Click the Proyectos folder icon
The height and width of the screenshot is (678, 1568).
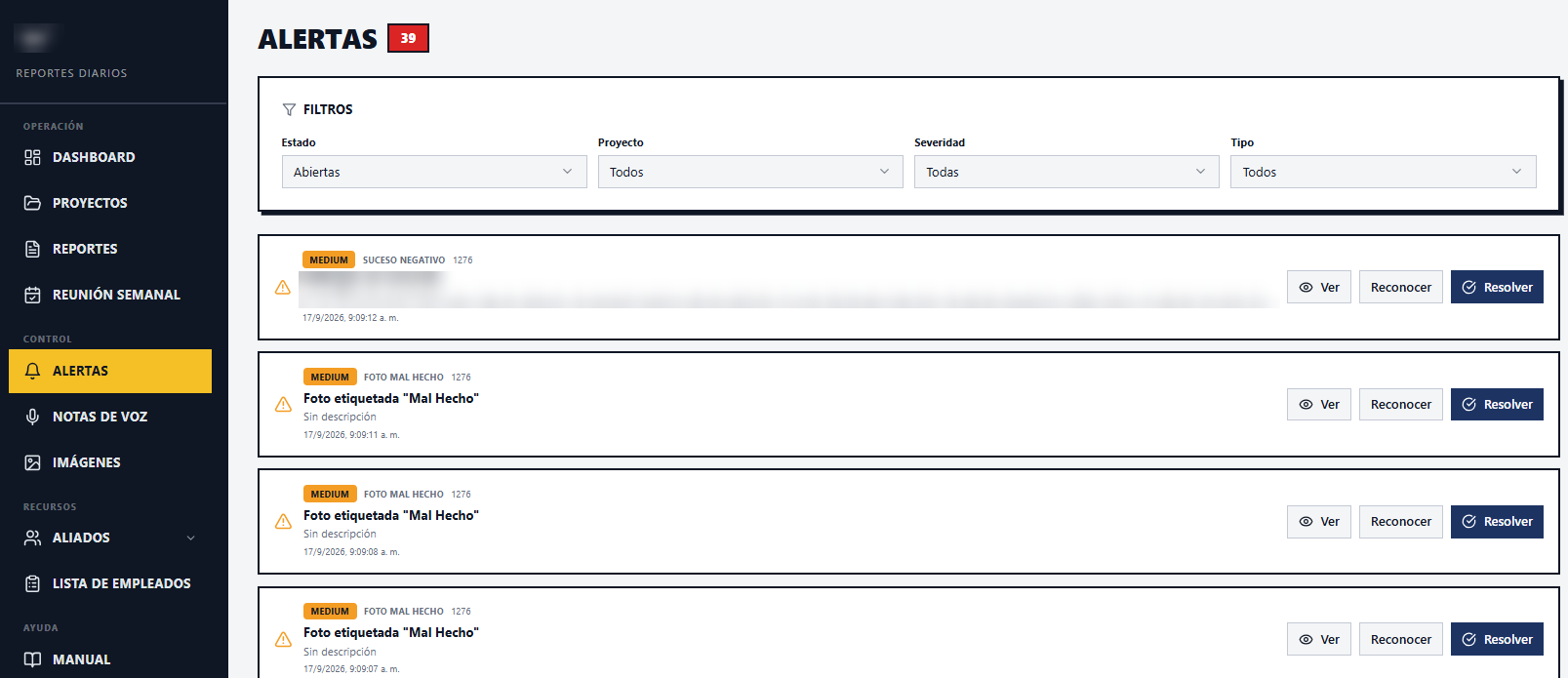[32, 203]
